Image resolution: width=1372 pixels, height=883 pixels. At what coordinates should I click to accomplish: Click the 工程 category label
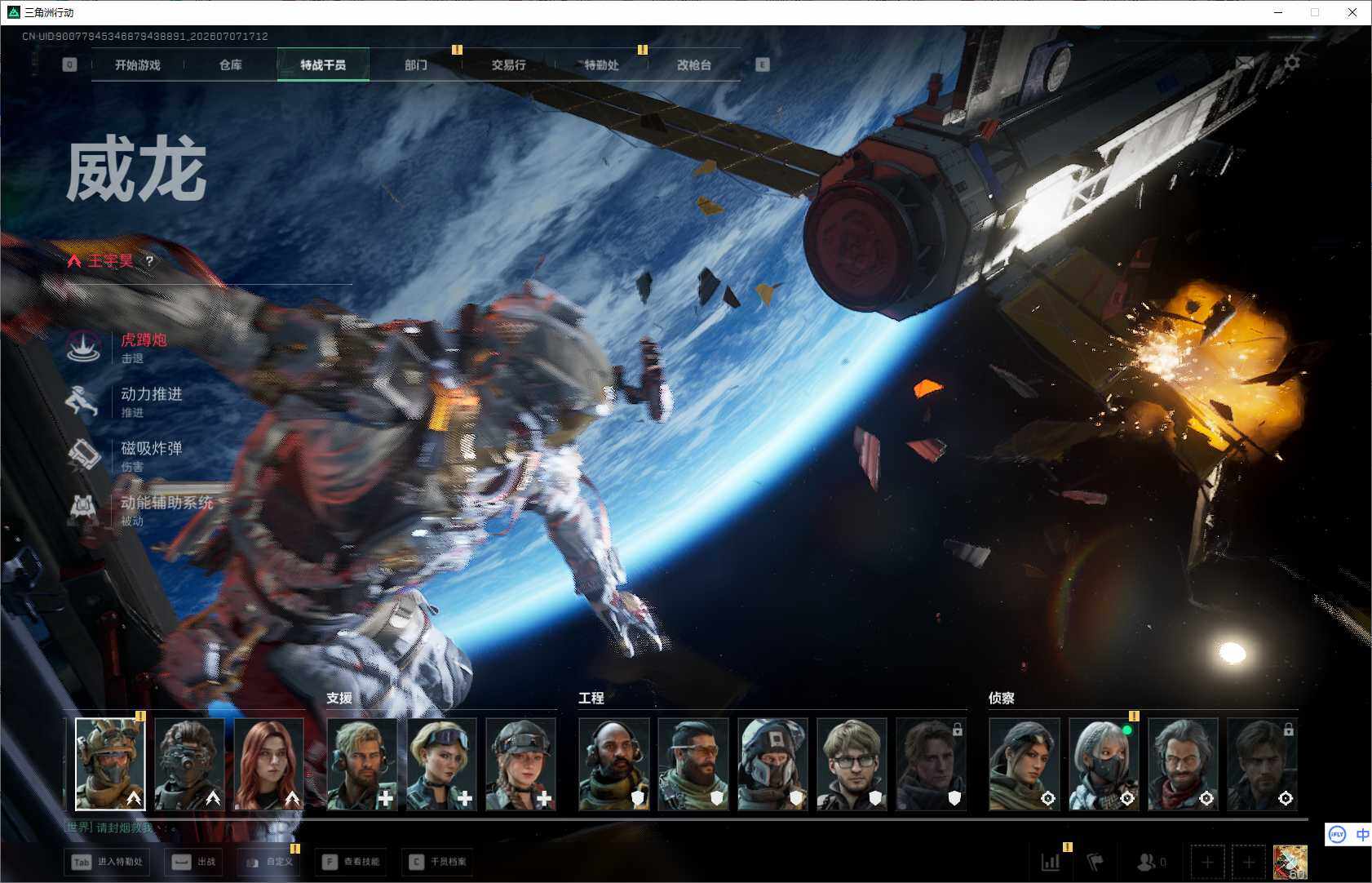(x=591, y=699)
